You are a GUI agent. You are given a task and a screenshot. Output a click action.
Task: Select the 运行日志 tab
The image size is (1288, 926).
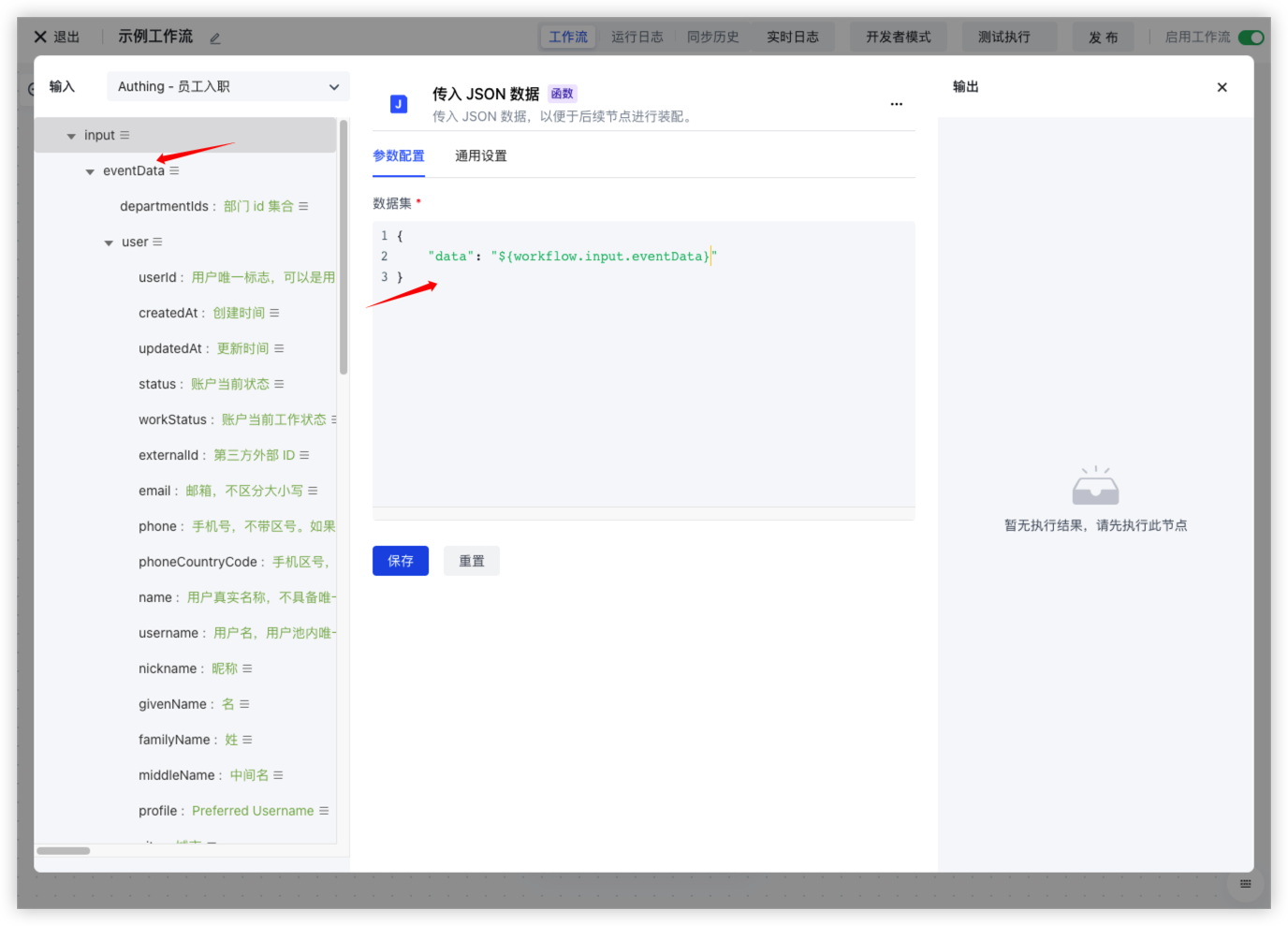pyautogui.click(x=637, y=37)
